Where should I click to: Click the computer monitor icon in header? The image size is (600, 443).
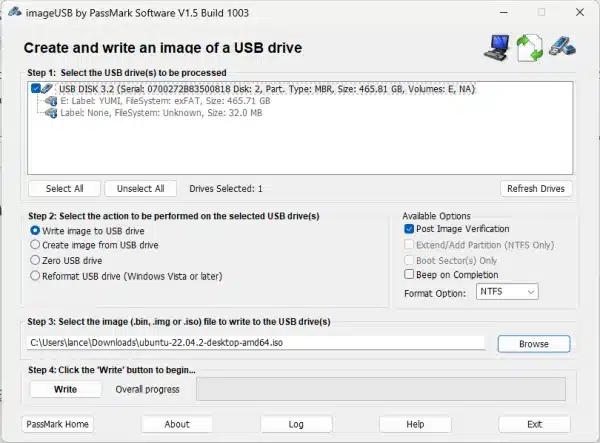[x=497, y=48]
